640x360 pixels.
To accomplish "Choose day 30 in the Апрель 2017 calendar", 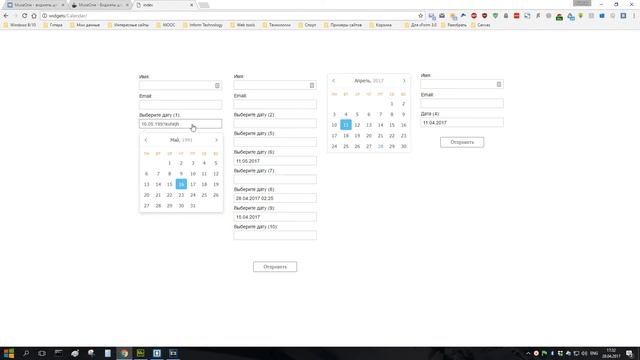I will coord(404,146).
